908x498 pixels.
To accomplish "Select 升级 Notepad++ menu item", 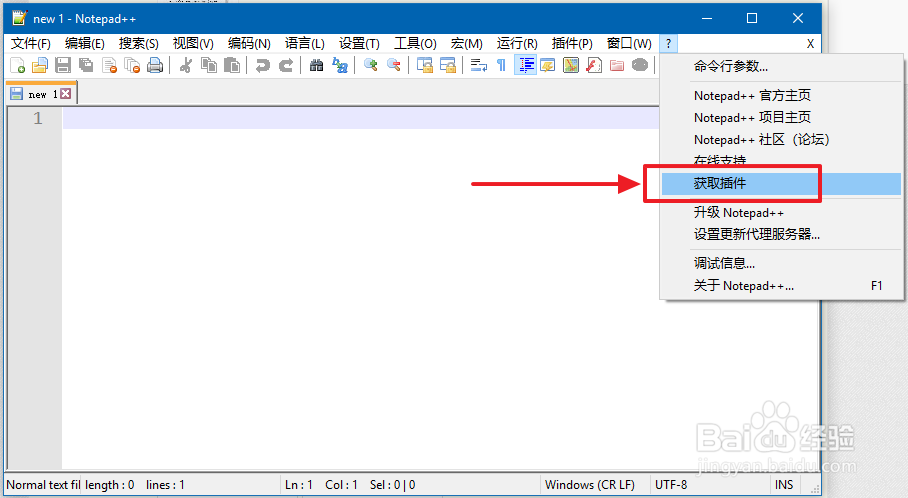I will tap(782, 213).
